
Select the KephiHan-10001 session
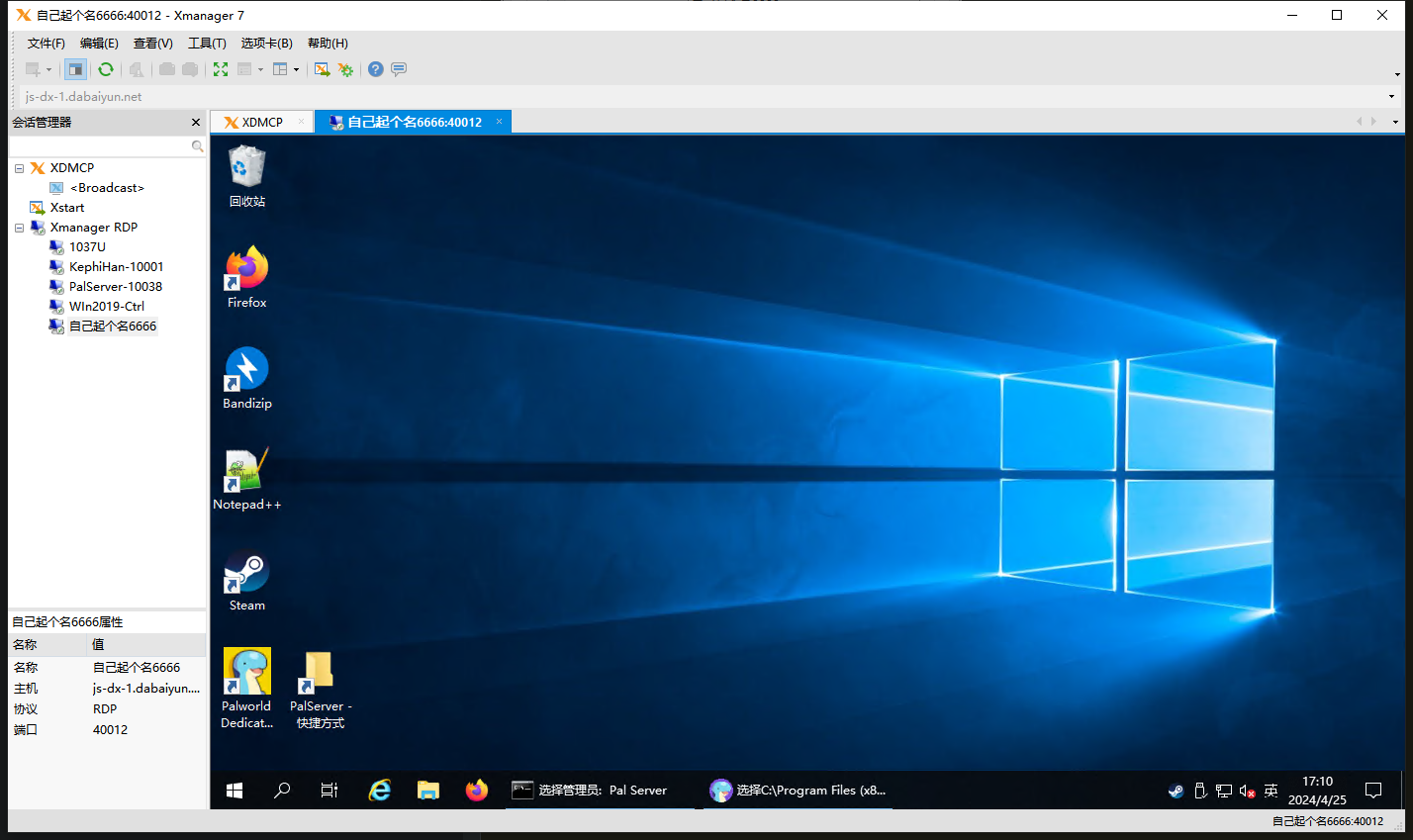tap(117, 267)
